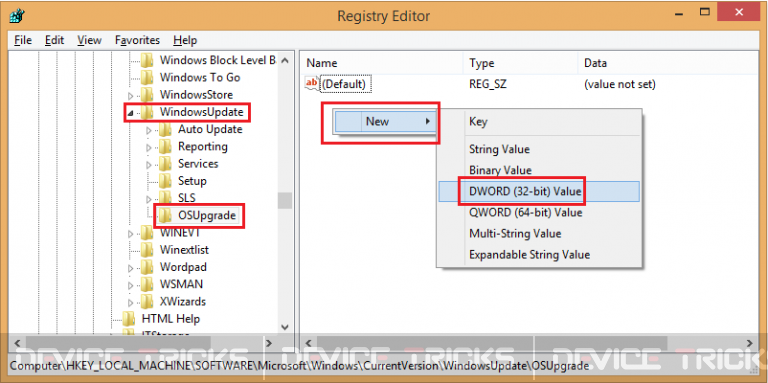Expand the XWizards key
The width and height of the screenshot is (768, 383).
pos(130,302)
